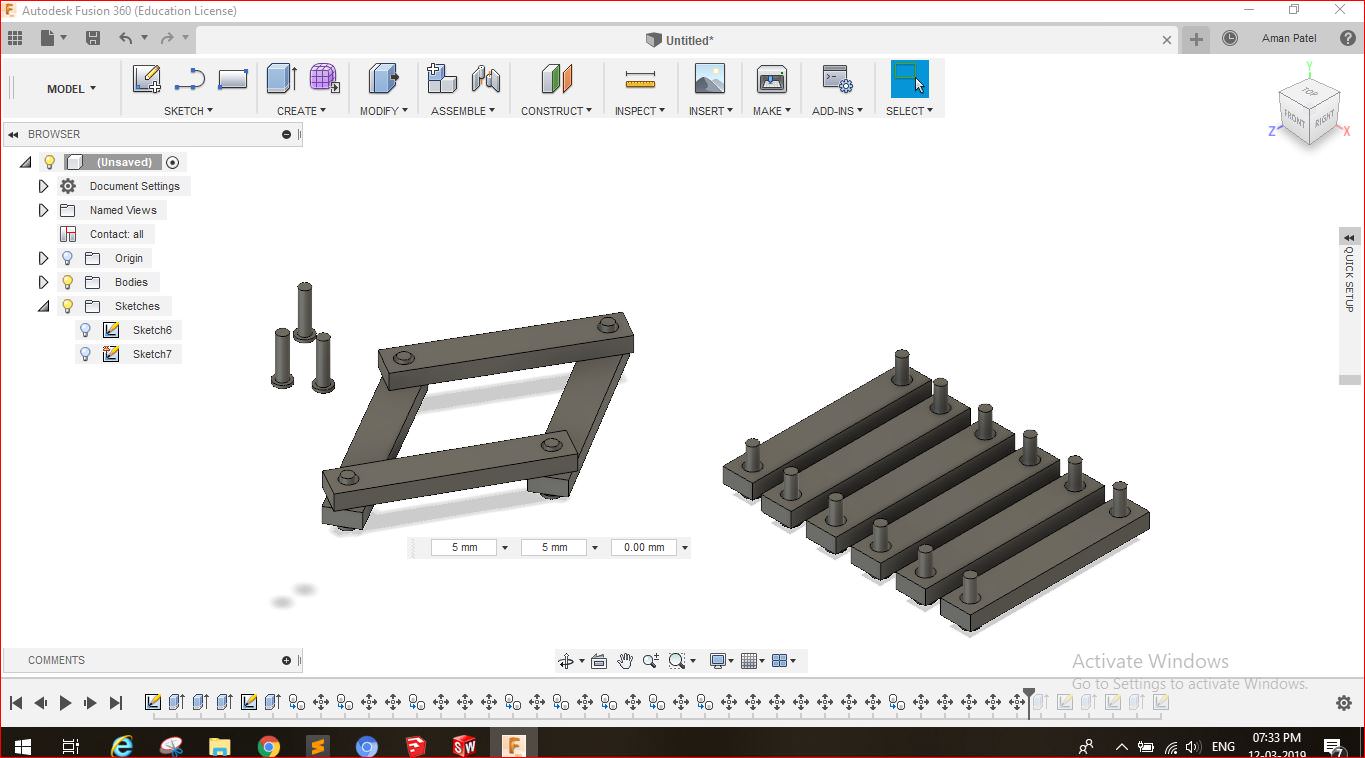1365x758 pixels.
Task: Activate the Extrude tool
Action: (x=281, y=79)
